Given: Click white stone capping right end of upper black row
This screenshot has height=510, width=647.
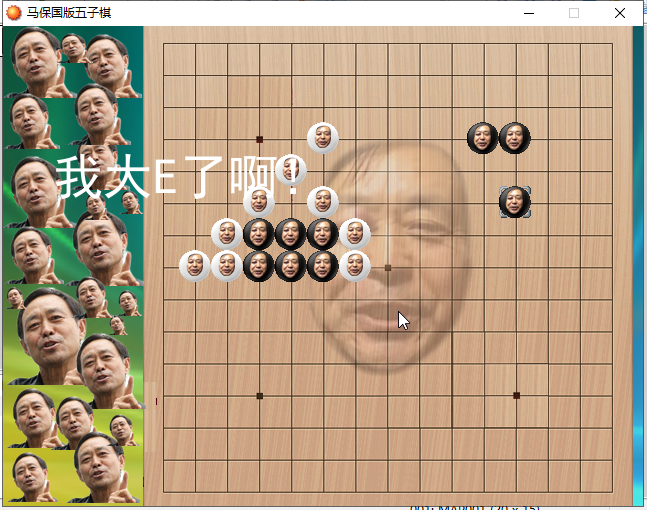Looking at the screenshot, I should (x=355, y=234).
